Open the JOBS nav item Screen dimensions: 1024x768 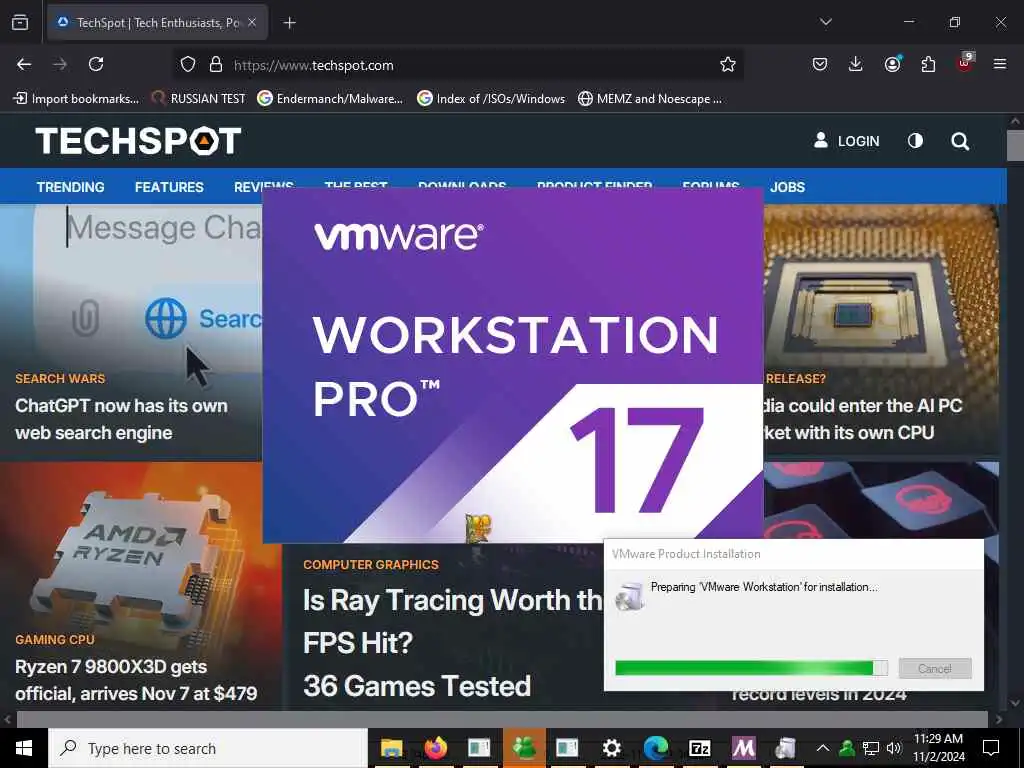787,187
